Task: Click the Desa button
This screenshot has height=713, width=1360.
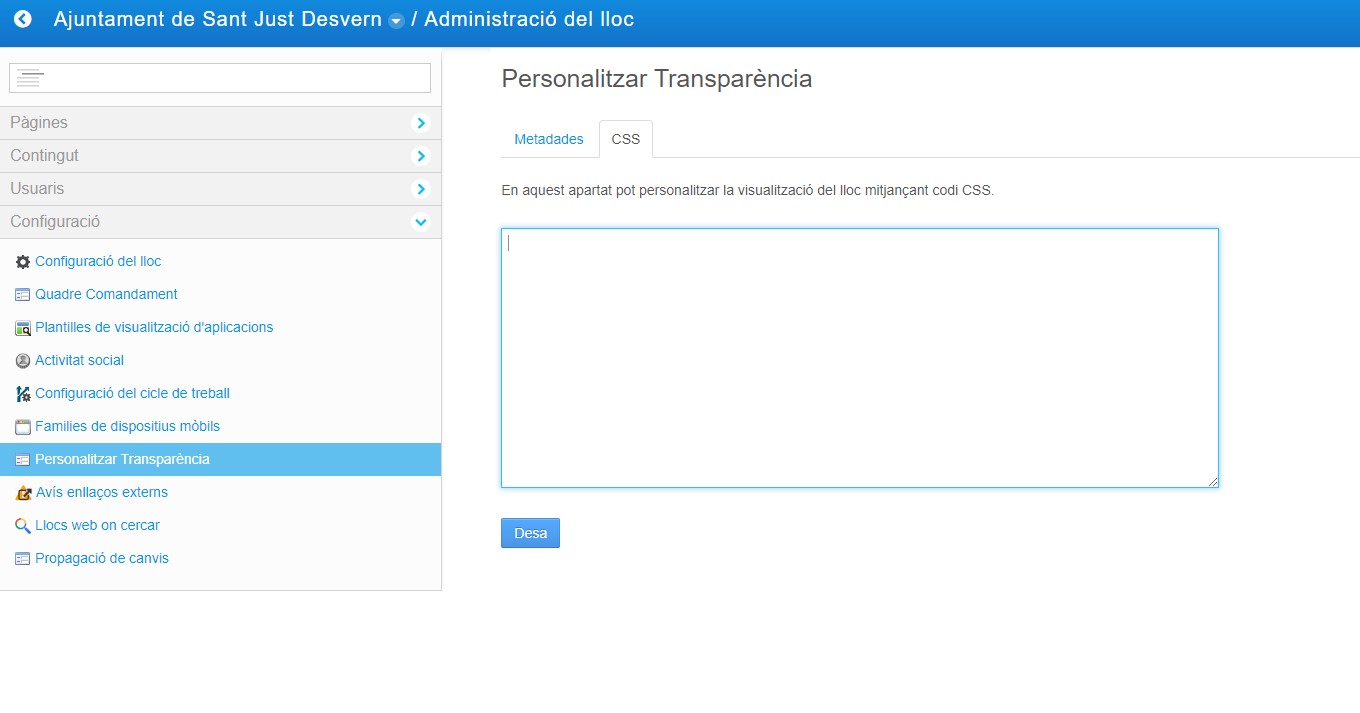Action: 530,533
